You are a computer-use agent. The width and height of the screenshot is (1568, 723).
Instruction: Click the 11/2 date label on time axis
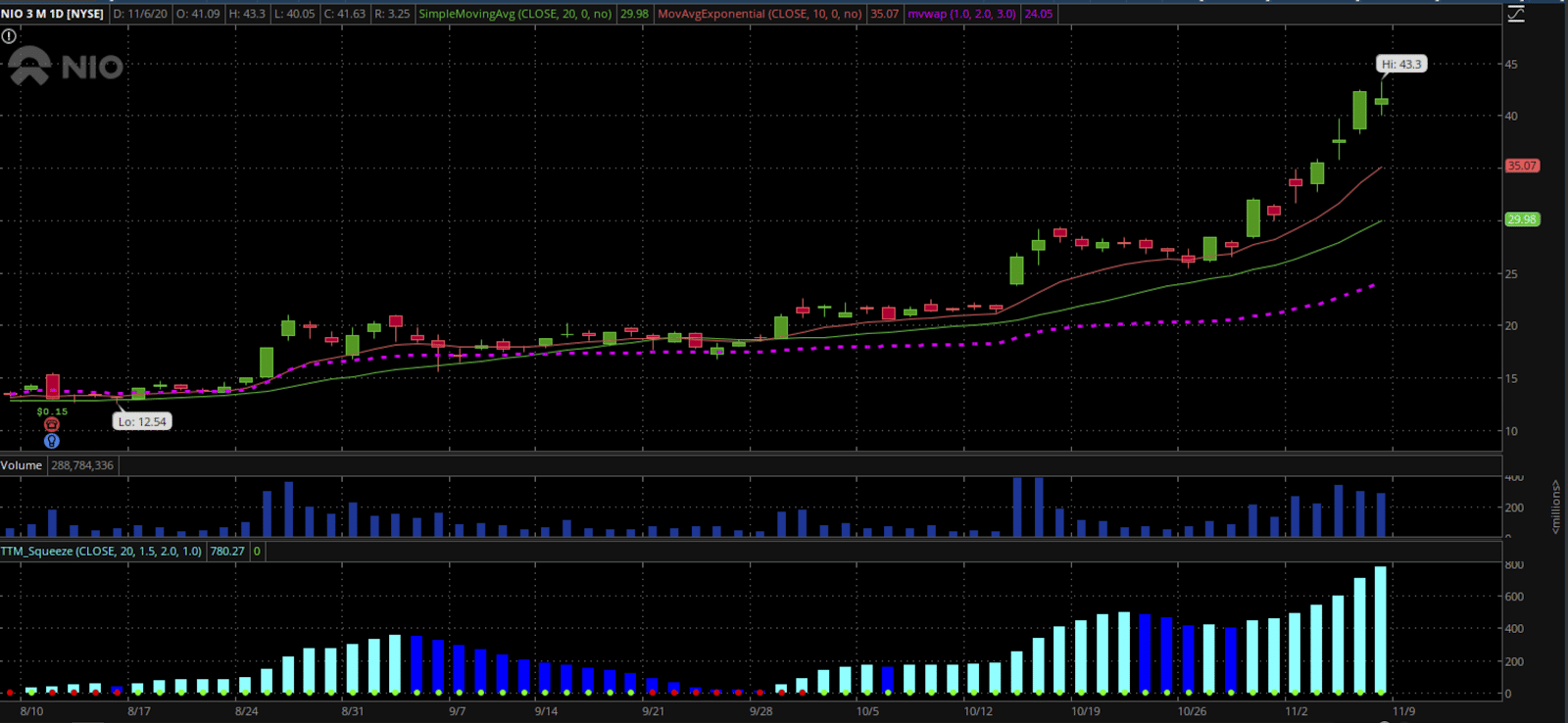(x=1297, y=711)
